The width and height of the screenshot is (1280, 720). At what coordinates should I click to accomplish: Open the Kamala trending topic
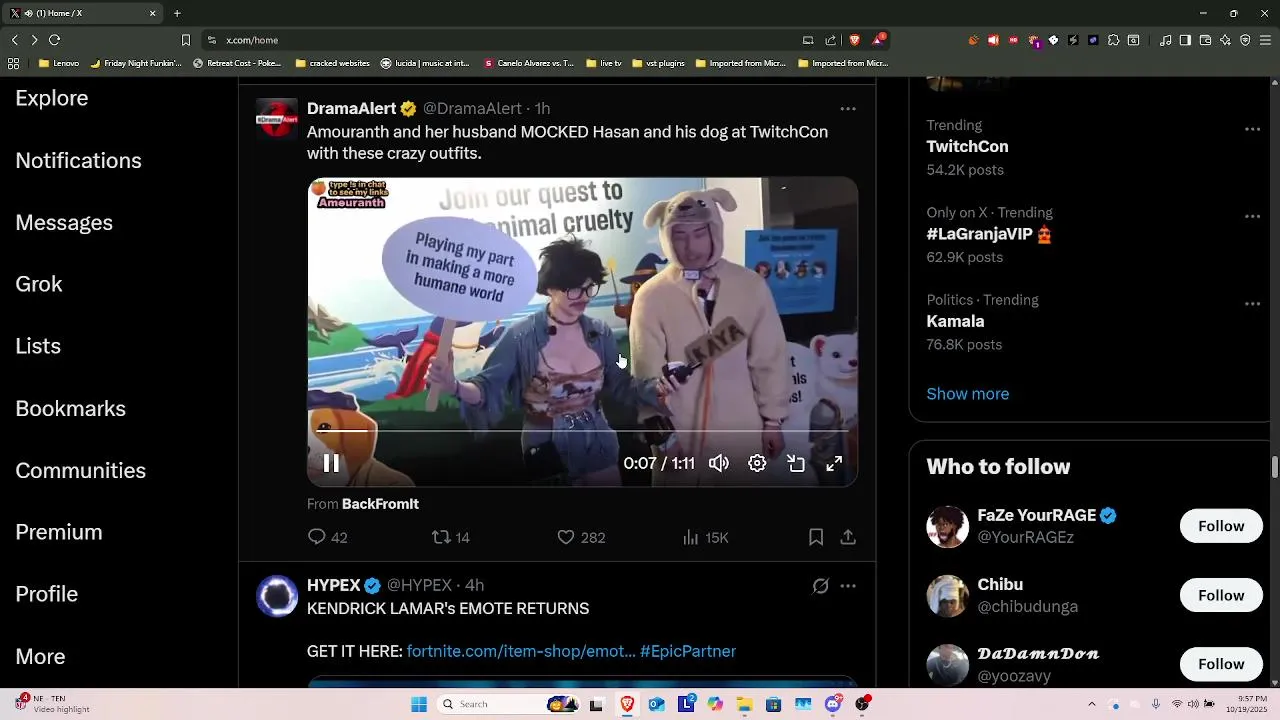coord(955,321)
